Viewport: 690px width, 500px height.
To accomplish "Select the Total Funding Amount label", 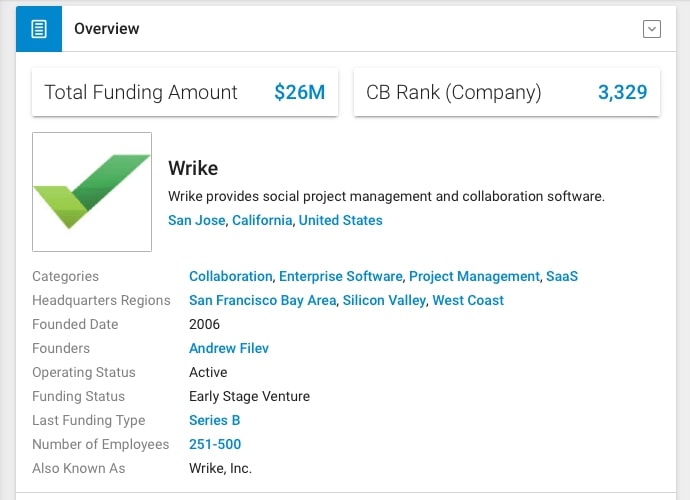I will coord(141,92).
